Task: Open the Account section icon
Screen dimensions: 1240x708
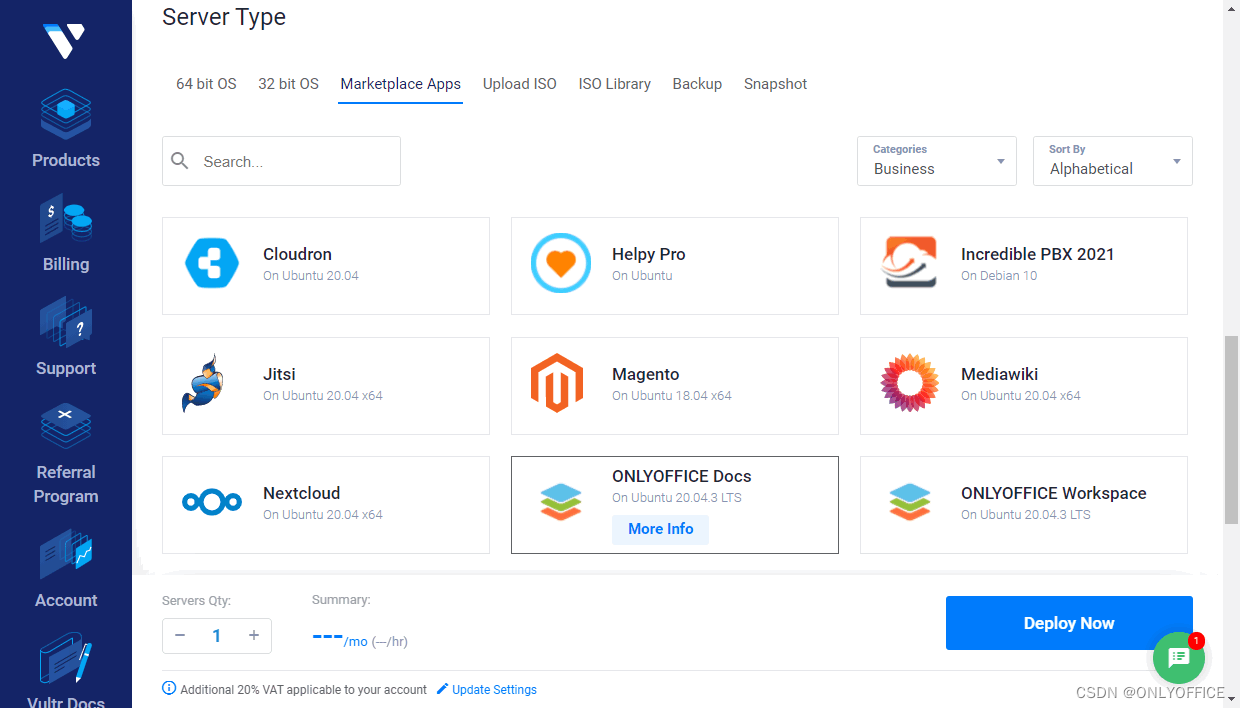Action: pyautogui.click(x=66, y=555)
